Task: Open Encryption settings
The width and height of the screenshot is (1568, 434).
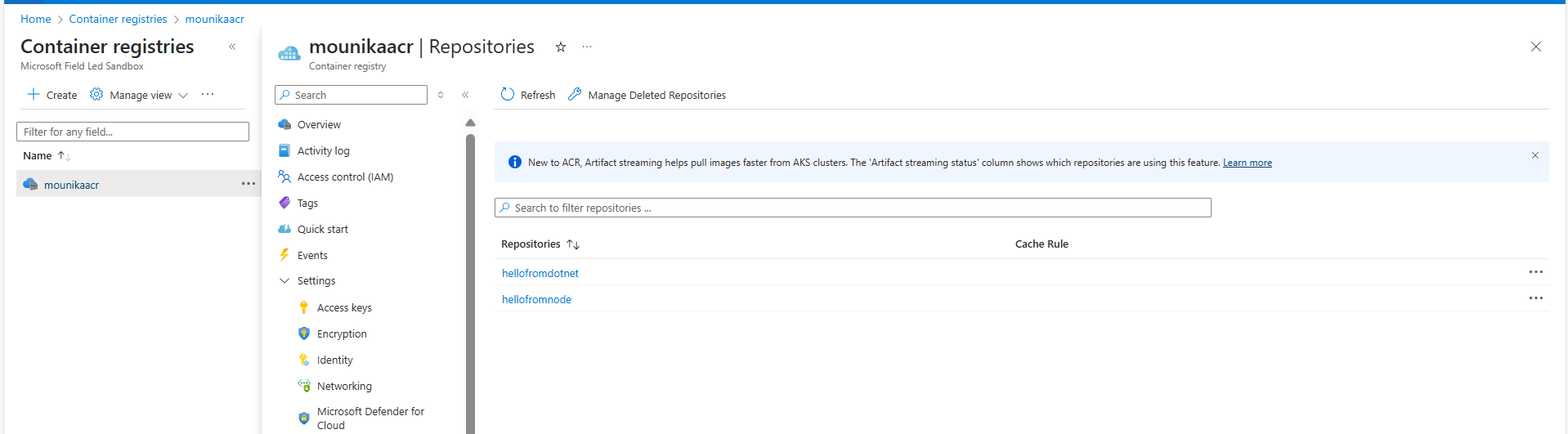Action: [342, 333]
